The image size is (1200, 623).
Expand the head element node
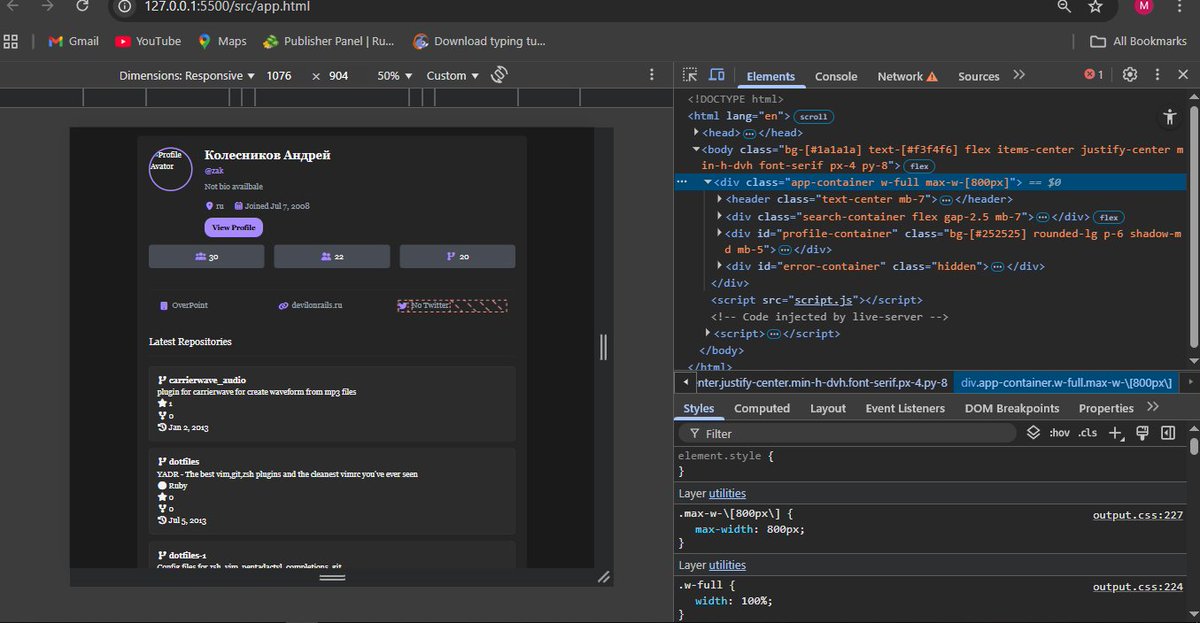[x=697, y=132]
